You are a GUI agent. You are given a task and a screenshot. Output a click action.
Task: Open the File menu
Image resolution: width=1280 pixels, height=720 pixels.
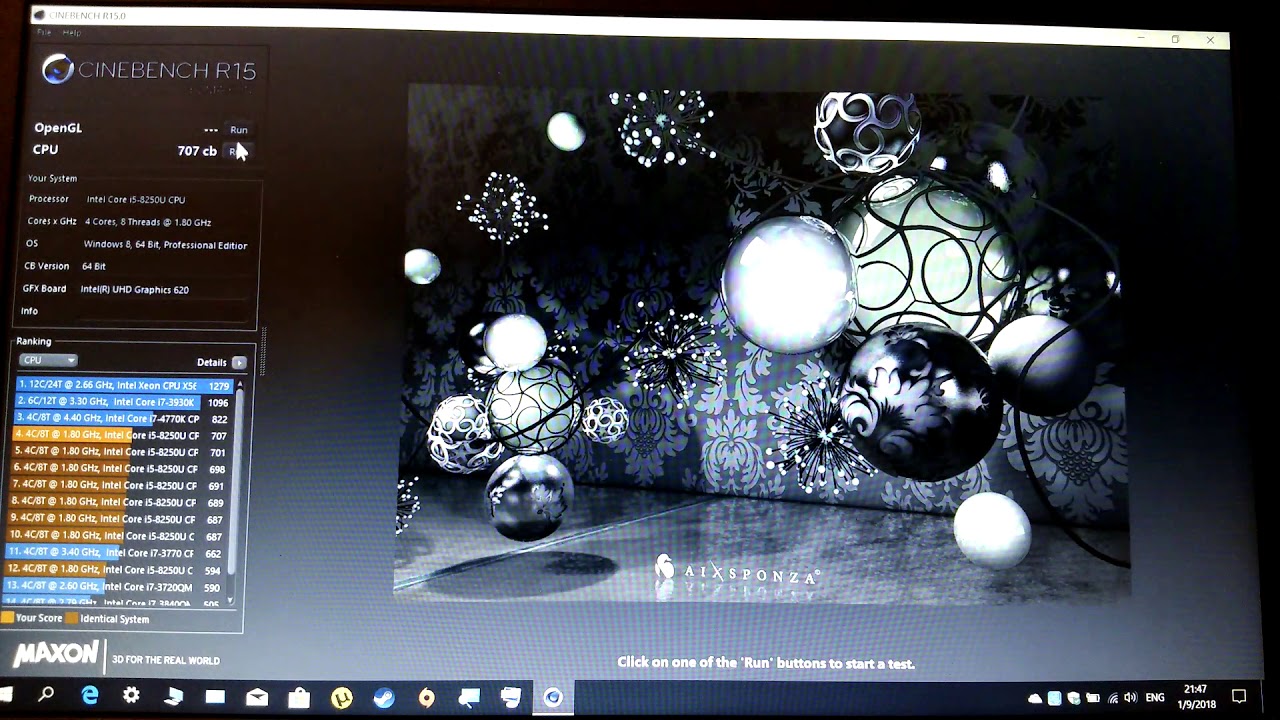44,32
